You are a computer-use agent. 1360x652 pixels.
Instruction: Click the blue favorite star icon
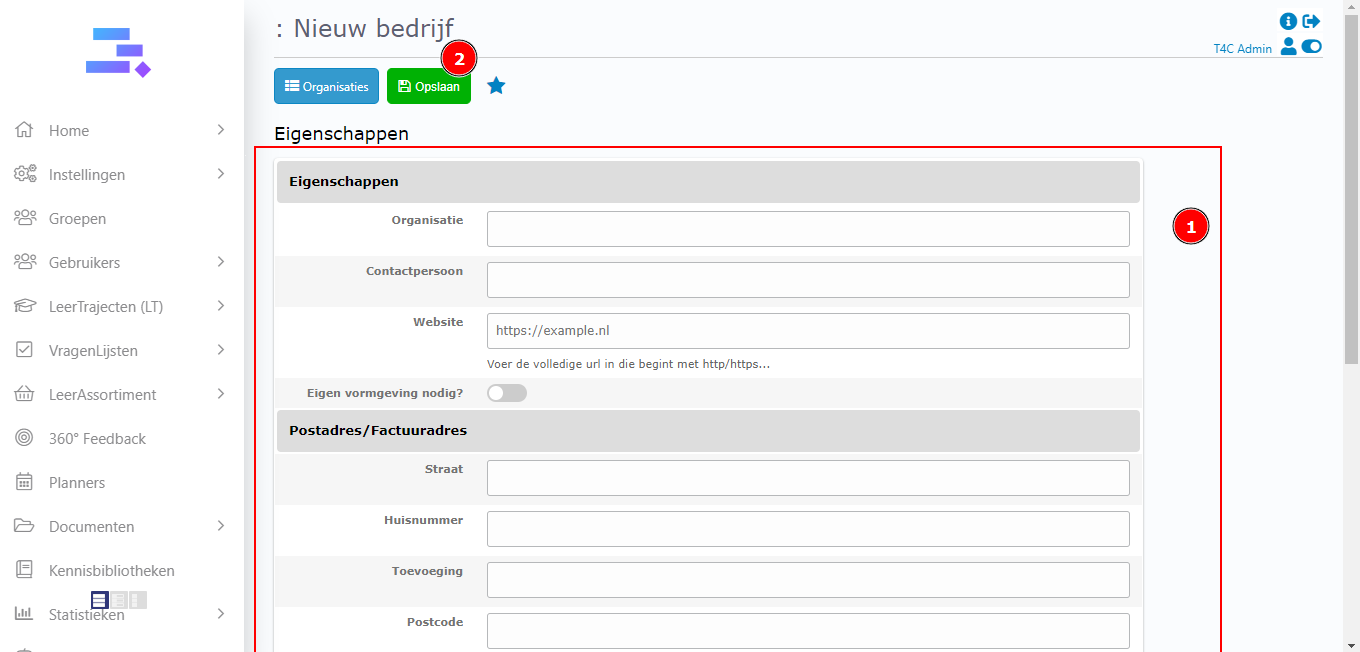(496, 86)
